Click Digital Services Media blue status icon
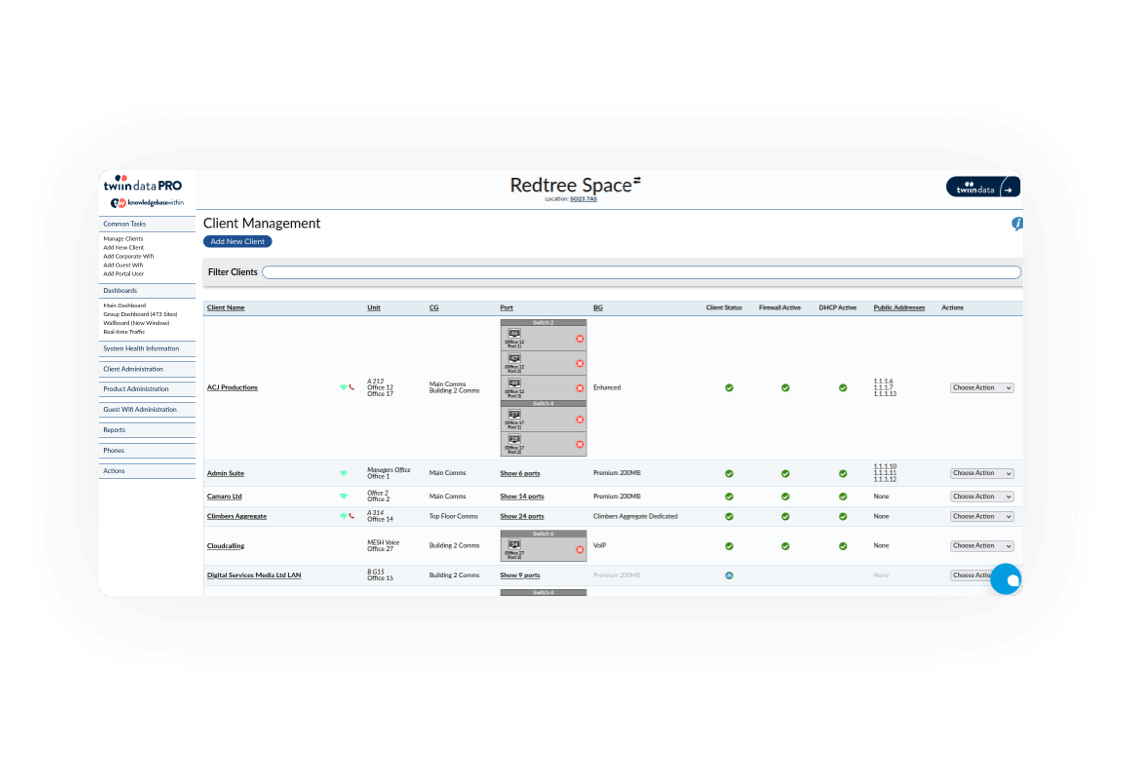The width and height of the screenshot is (1122, 767). coord(729,575)
